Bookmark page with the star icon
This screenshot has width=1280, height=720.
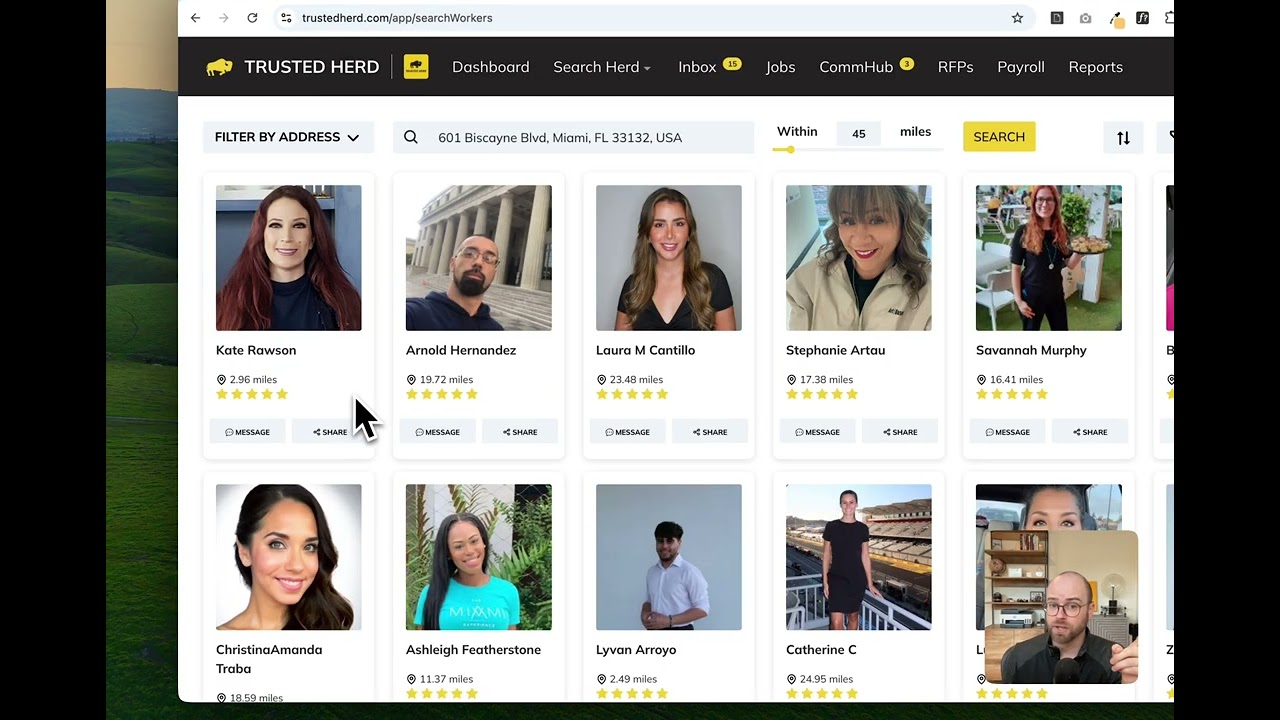[x=1017, y=18]
